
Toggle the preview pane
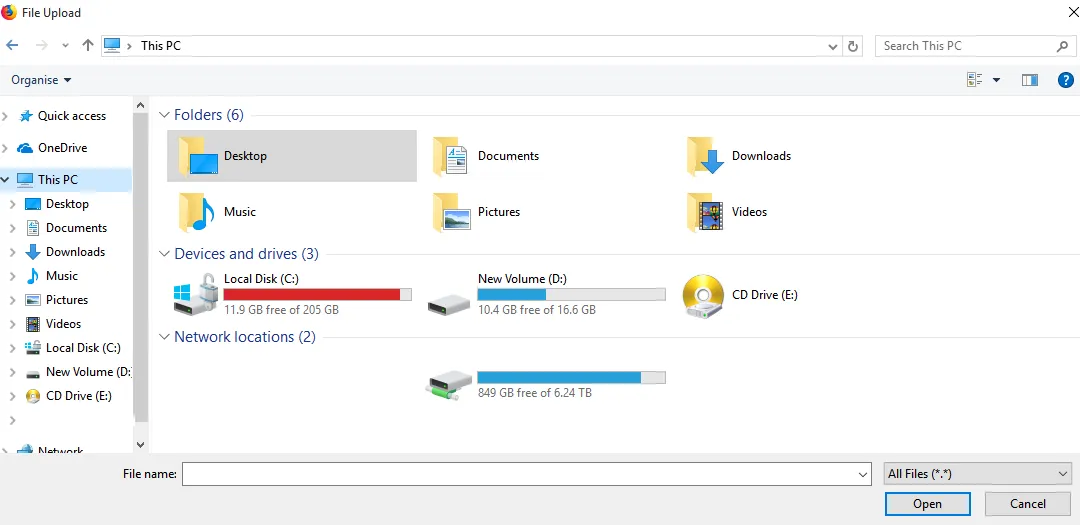point(1030,80)
